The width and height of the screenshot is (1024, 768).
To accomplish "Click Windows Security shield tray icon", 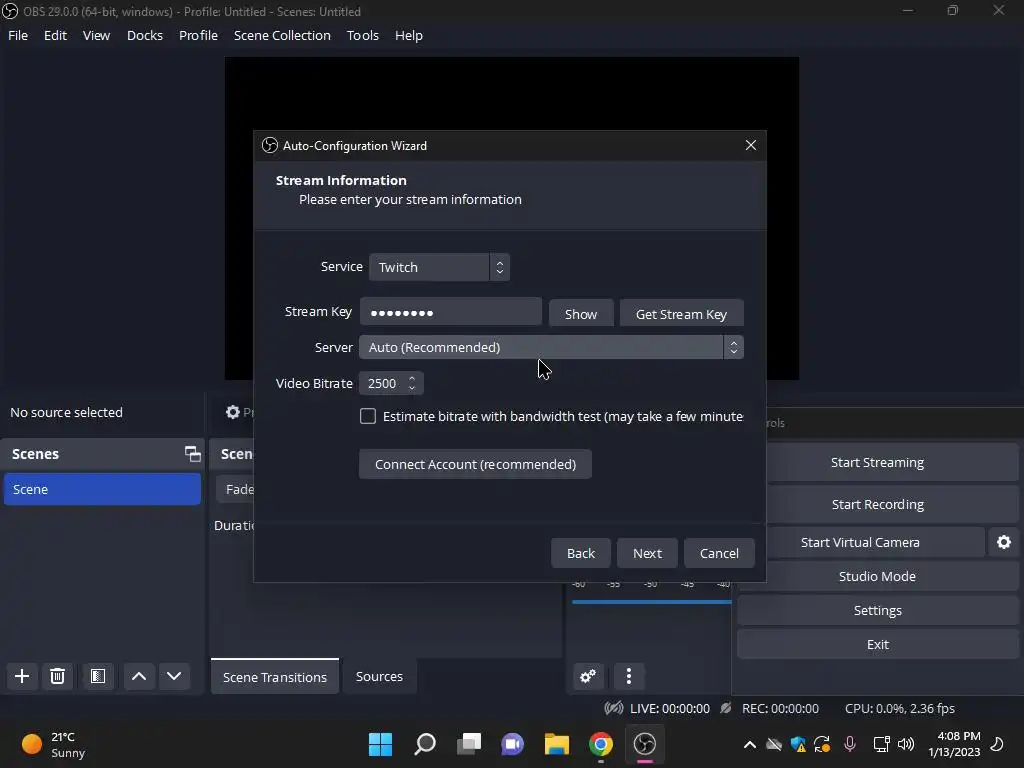I will 798,744.
